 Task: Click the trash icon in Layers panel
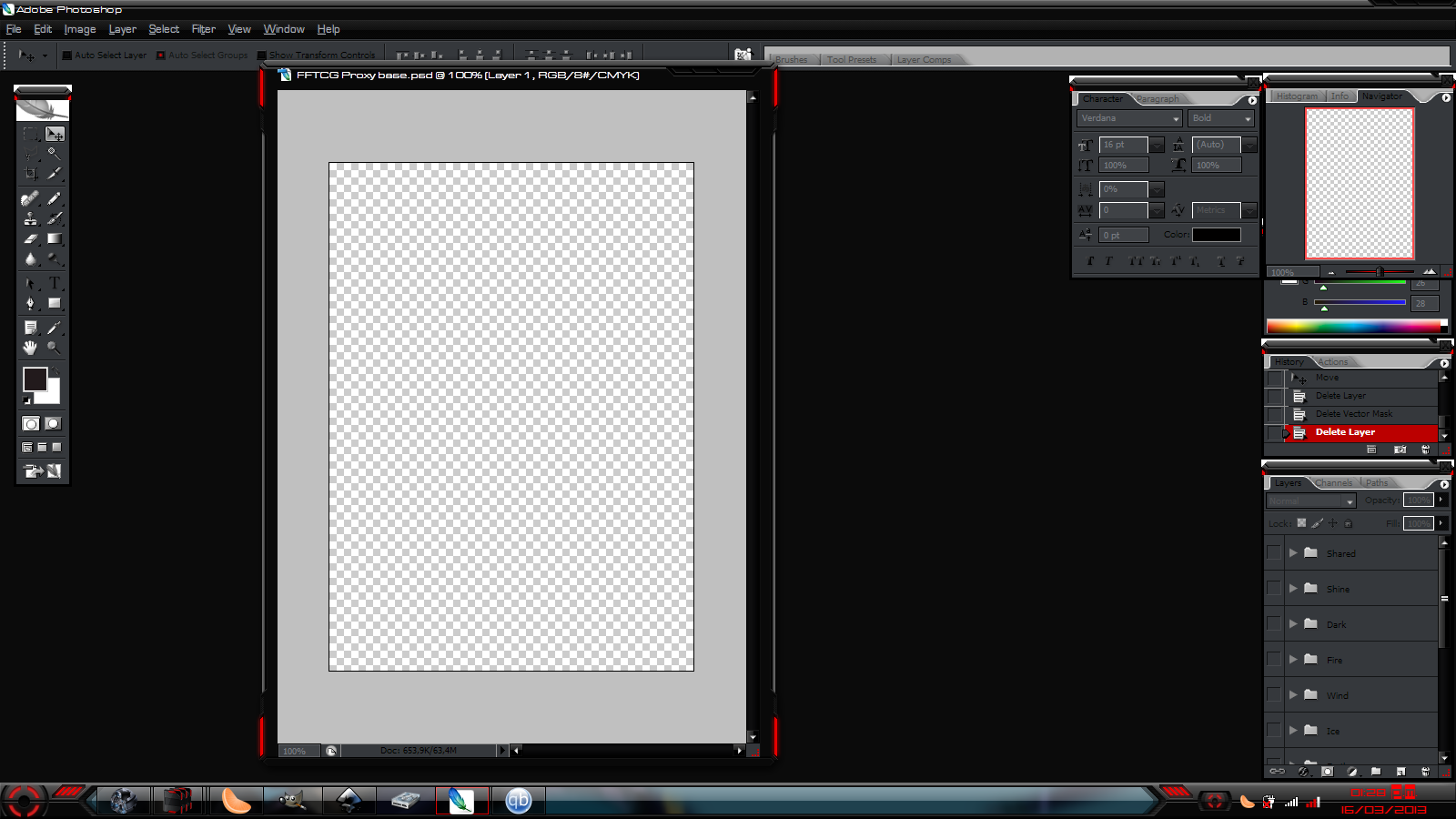pos(1425,772)
